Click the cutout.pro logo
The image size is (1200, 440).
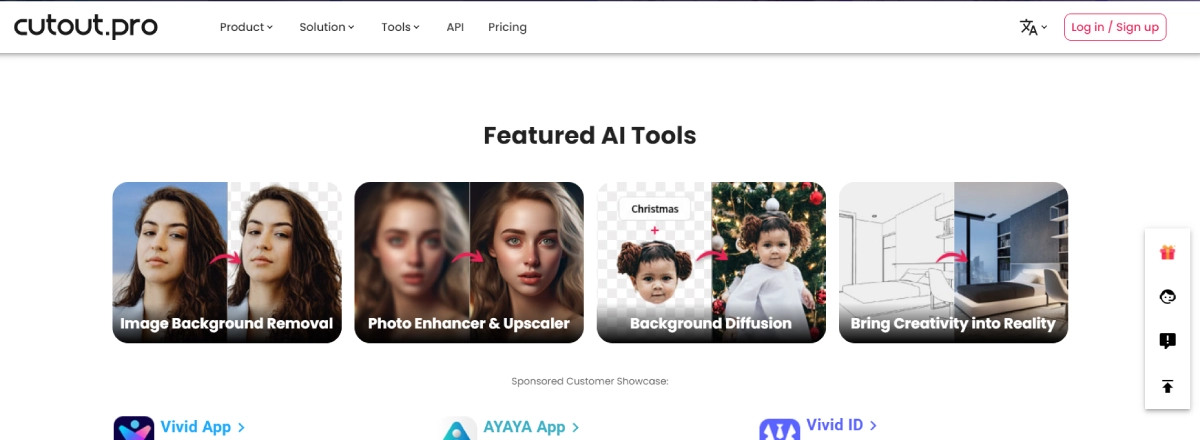coord(86,27)
